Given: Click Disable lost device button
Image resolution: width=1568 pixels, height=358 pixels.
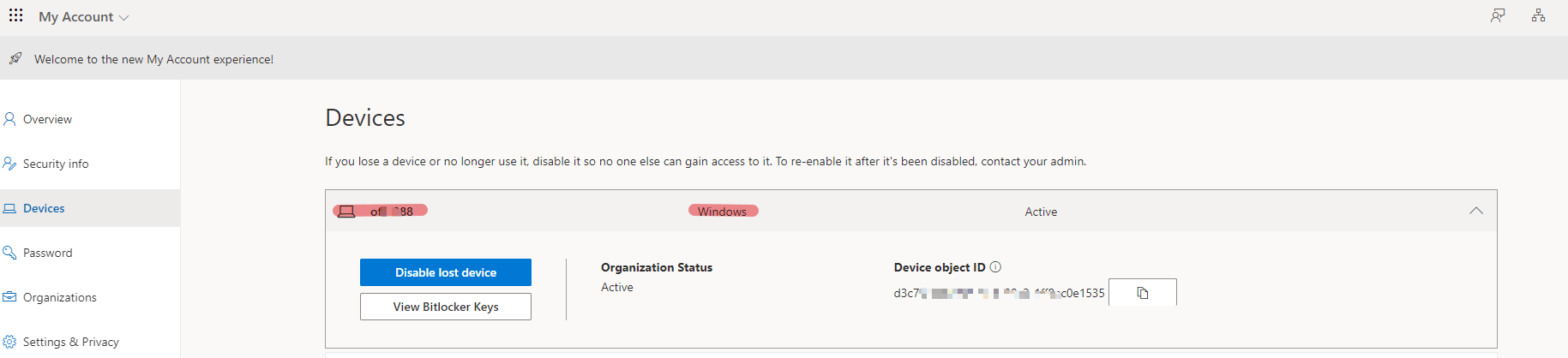Looking at the screenshot, I should [x=446, y=272].
